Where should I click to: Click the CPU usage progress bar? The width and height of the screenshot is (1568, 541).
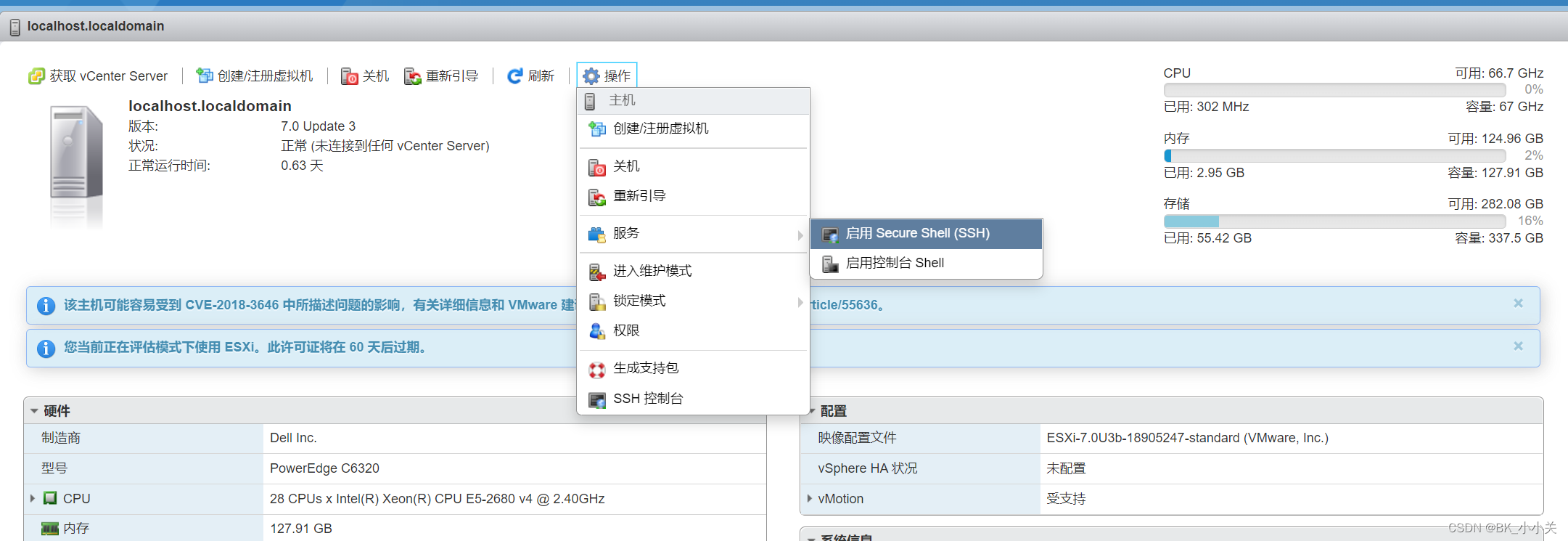tap(1334, 90)
